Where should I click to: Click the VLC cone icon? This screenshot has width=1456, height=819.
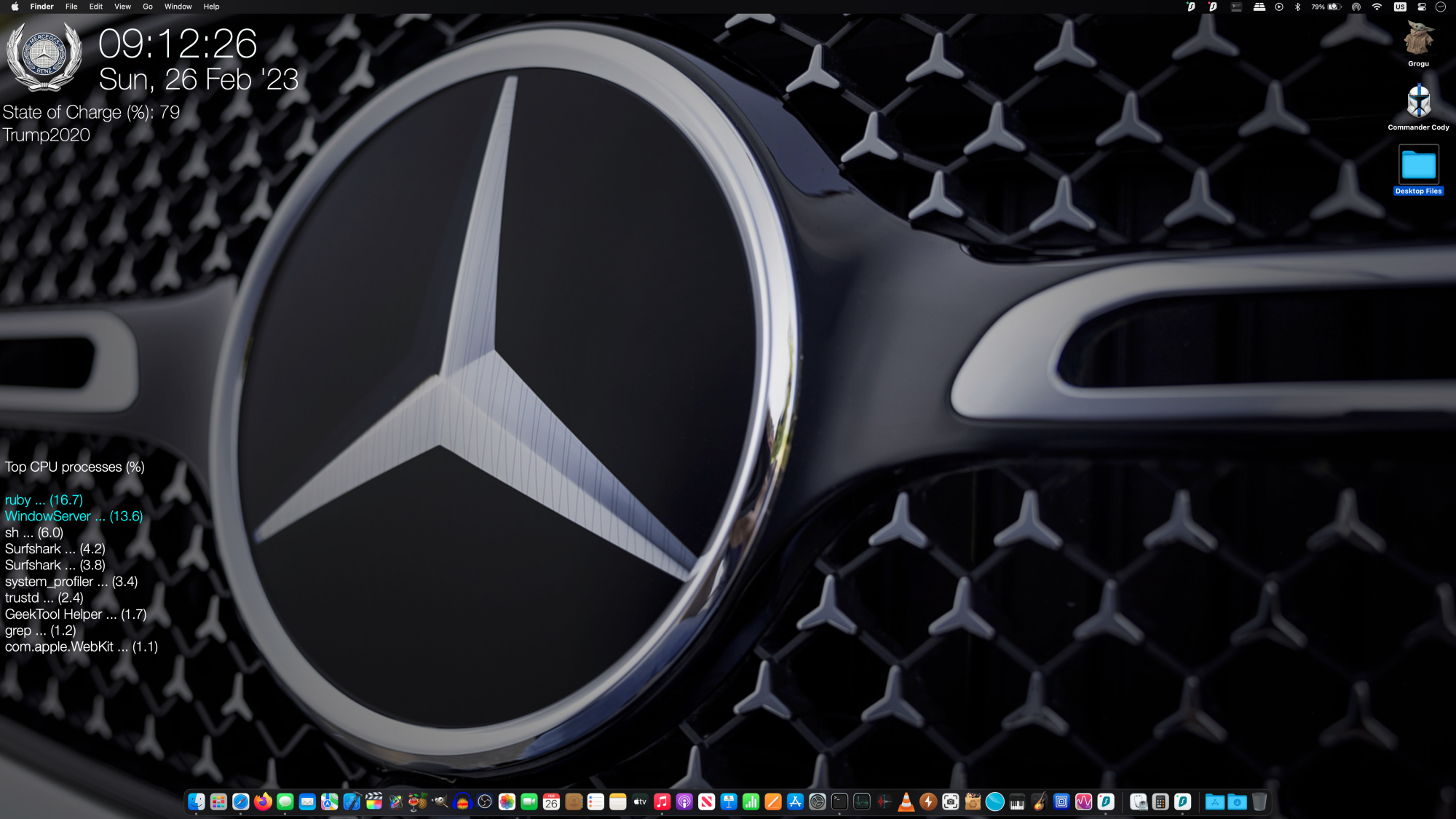point(906,802)
